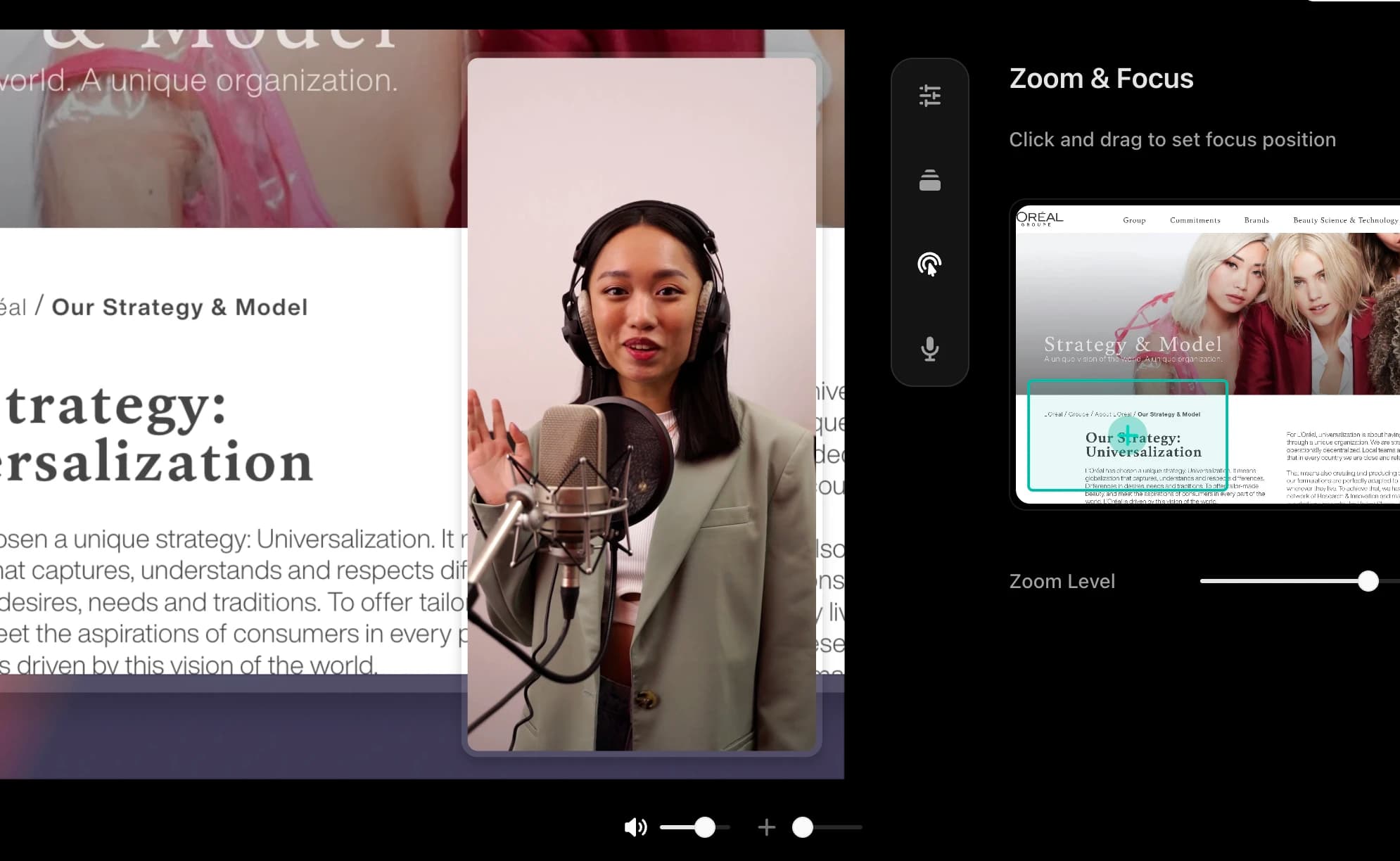Open Beauty Science & Technology link
This screenshot has height=861, width=1400.
[1344, 219]
